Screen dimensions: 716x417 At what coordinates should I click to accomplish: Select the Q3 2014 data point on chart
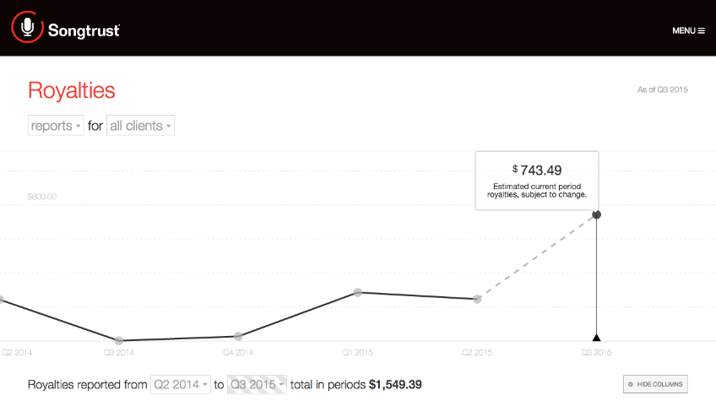(119, 340)
